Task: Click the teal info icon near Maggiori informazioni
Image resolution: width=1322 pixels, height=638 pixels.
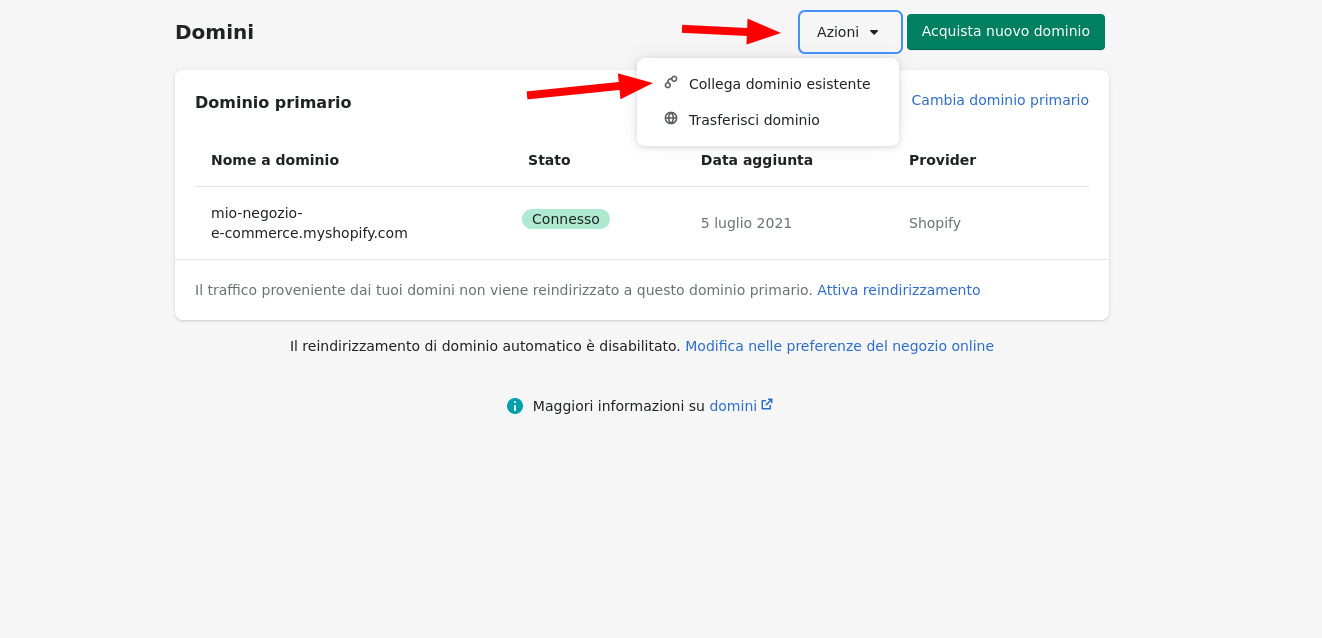Action: 515,406
